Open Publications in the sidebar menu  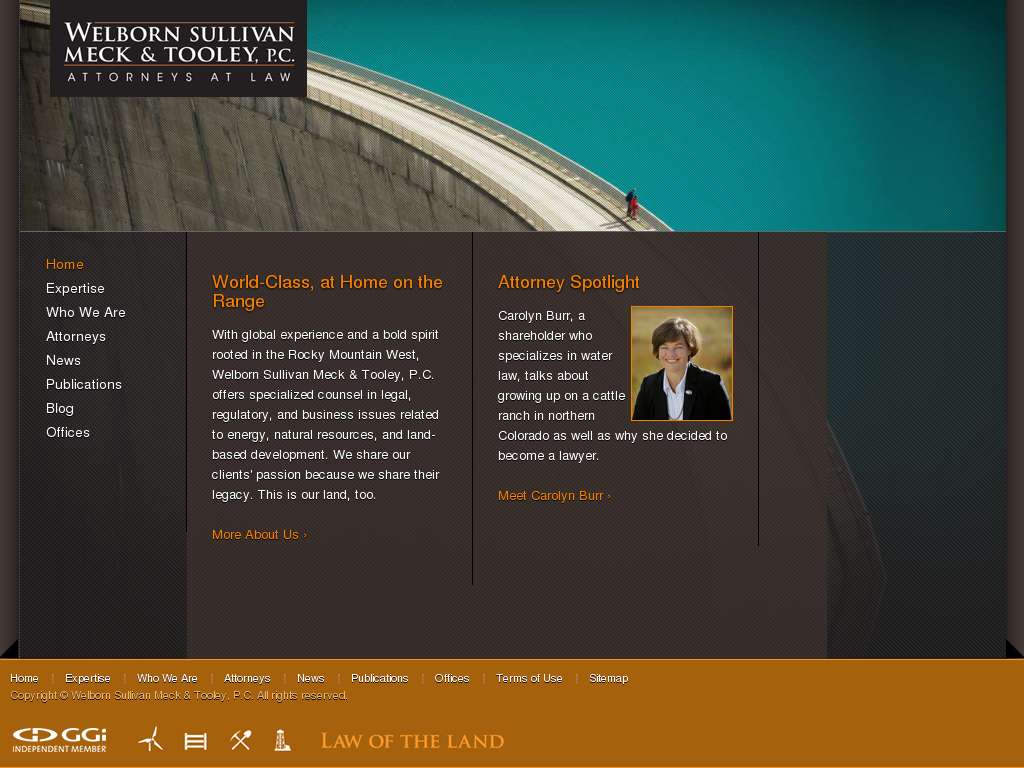point(84,385)
